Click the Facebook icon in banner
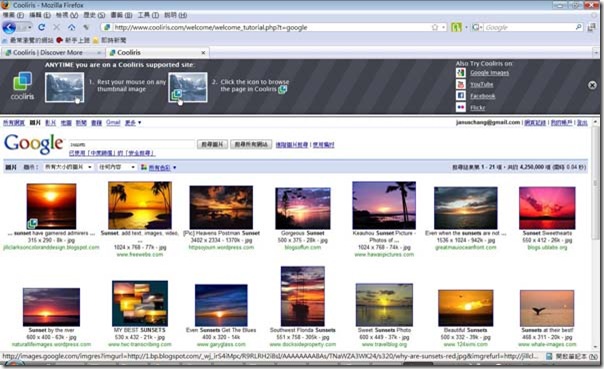 coord(461,96)
